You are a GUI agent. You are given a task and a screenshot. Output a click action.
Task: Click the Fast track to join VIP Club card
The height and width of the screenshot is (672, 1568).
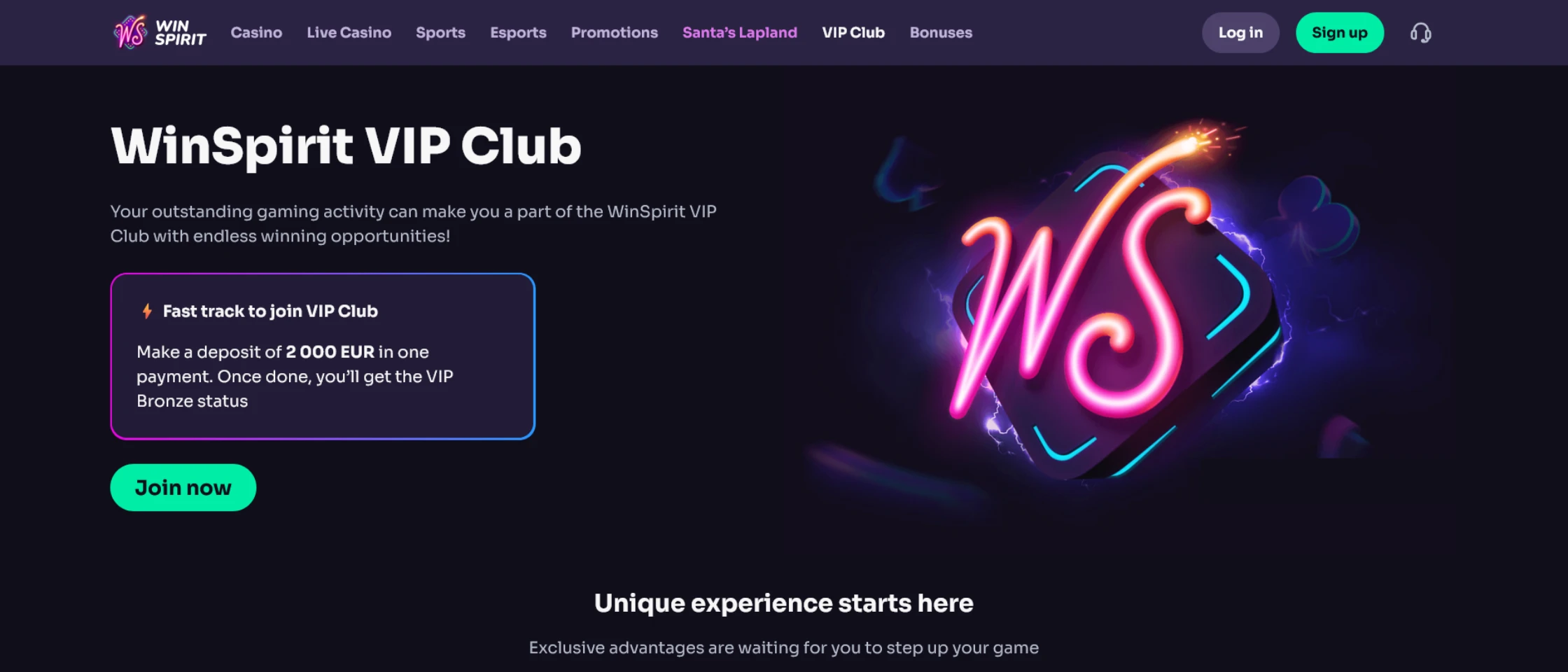coord(323,356)
